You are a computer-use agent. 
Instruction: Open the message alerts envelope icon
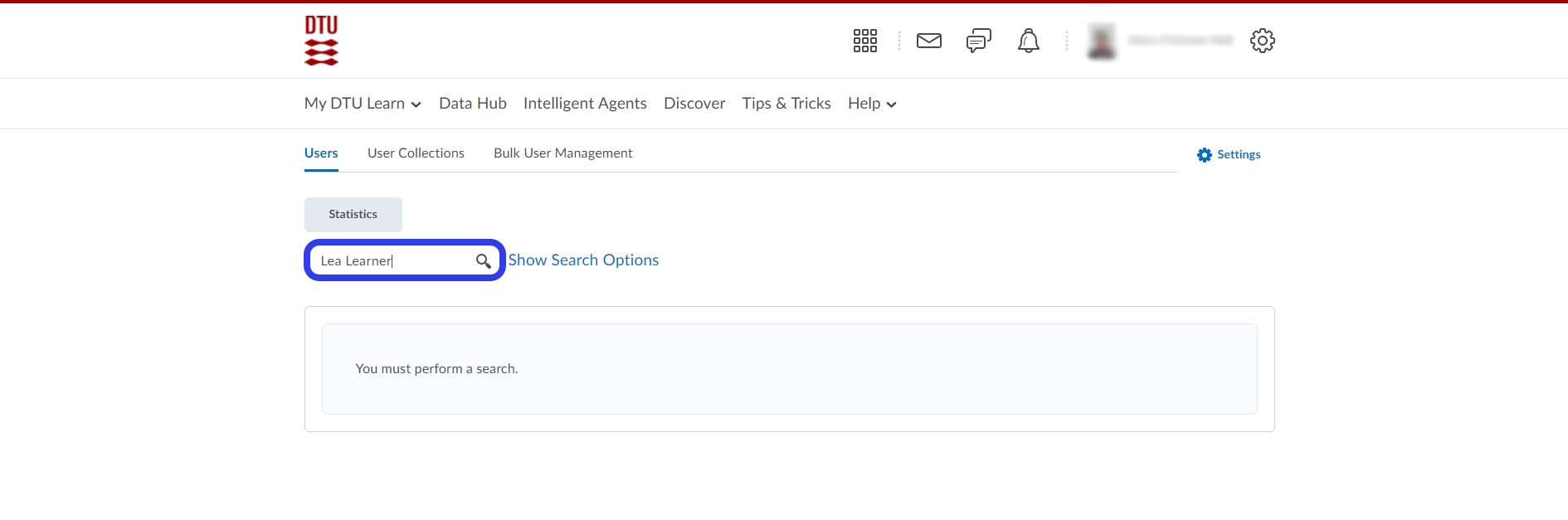click(928, 41)
